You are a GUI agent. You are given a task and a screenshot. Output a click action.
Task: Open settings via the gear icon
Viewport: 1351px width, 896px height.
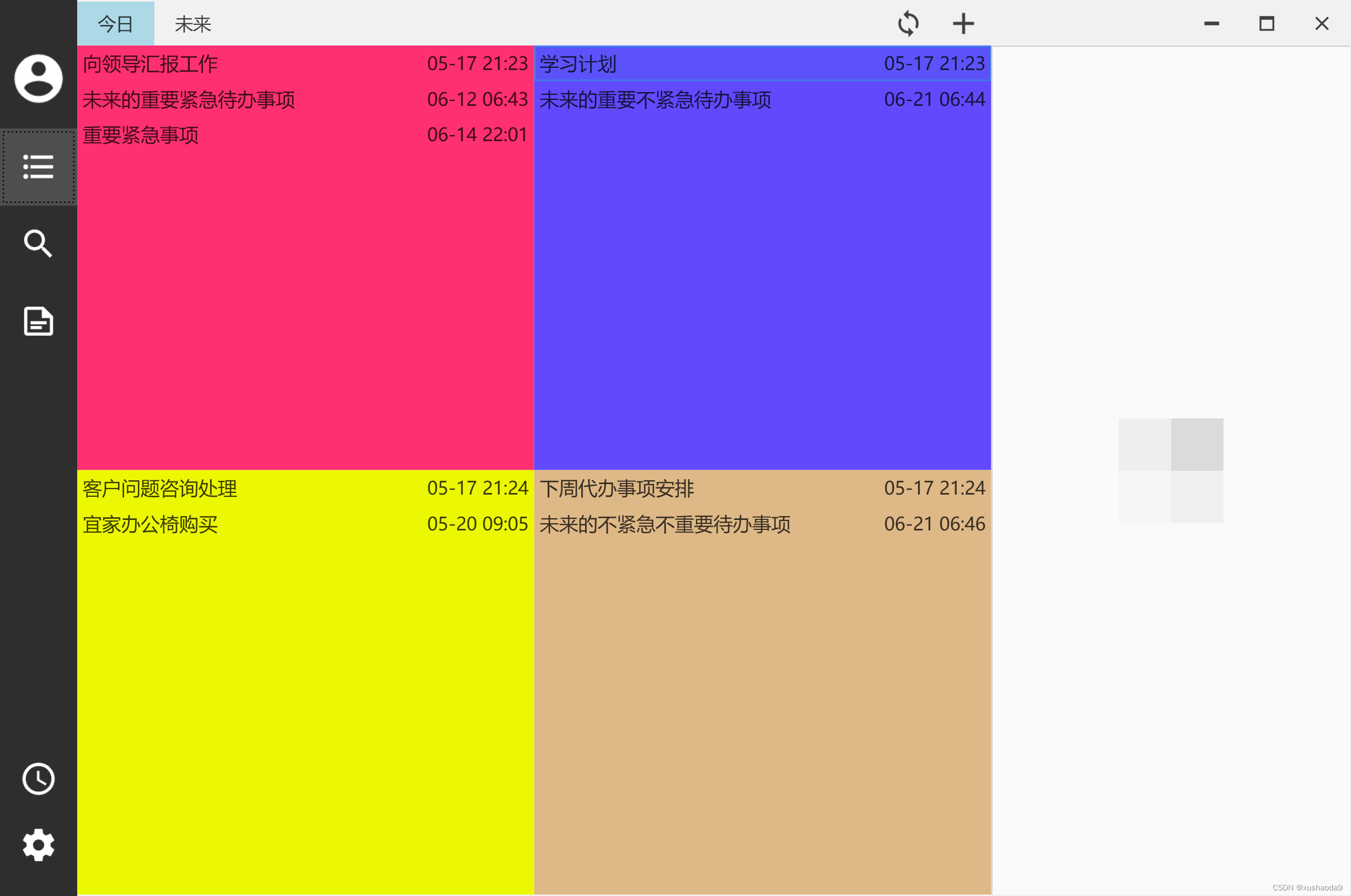pos(38,845)
